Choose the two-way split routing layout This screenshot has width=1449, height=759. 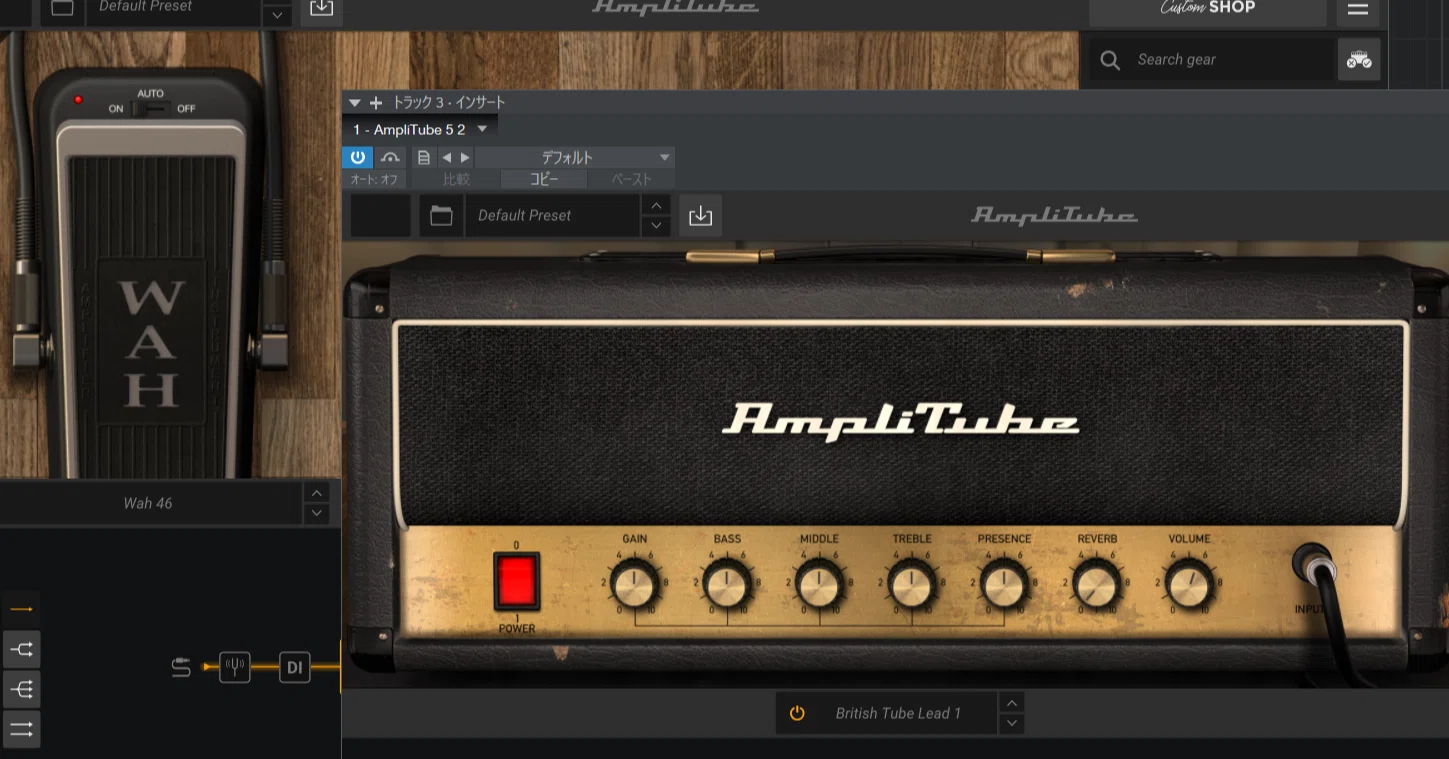click(x=21, y=649)
